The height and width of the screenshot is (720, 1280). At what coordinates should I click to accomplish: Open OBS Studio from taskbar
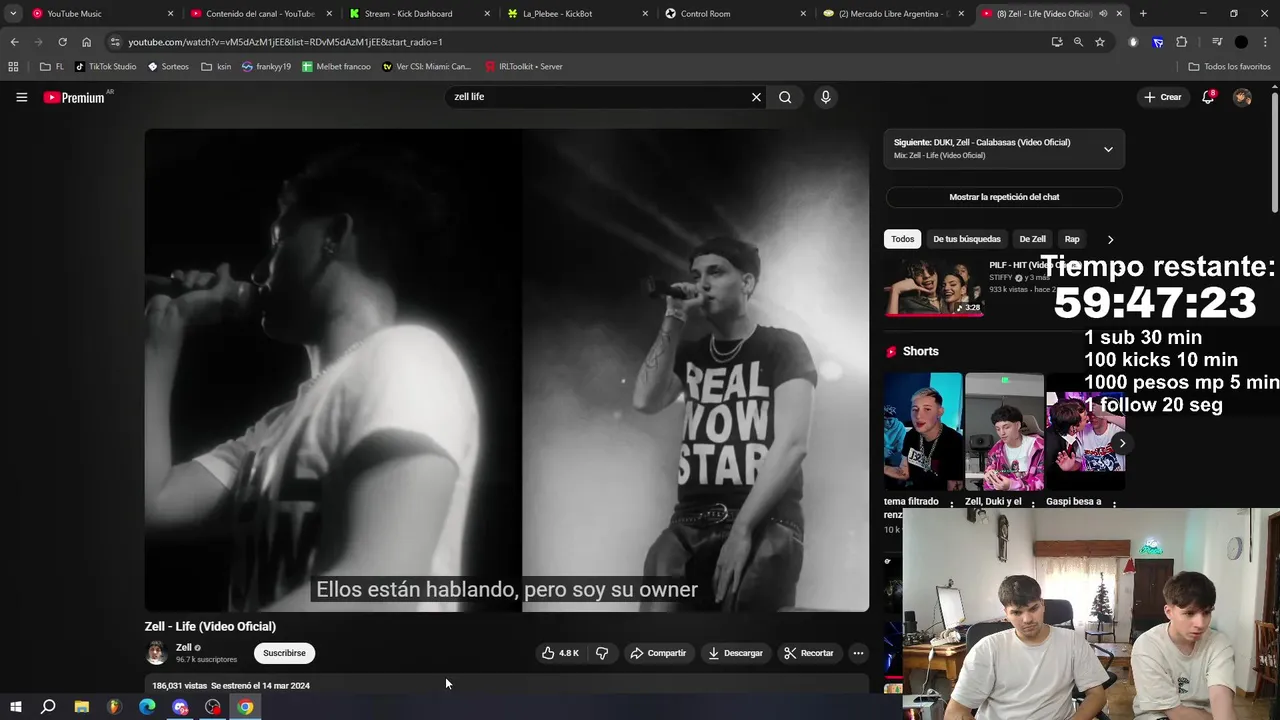213,707
